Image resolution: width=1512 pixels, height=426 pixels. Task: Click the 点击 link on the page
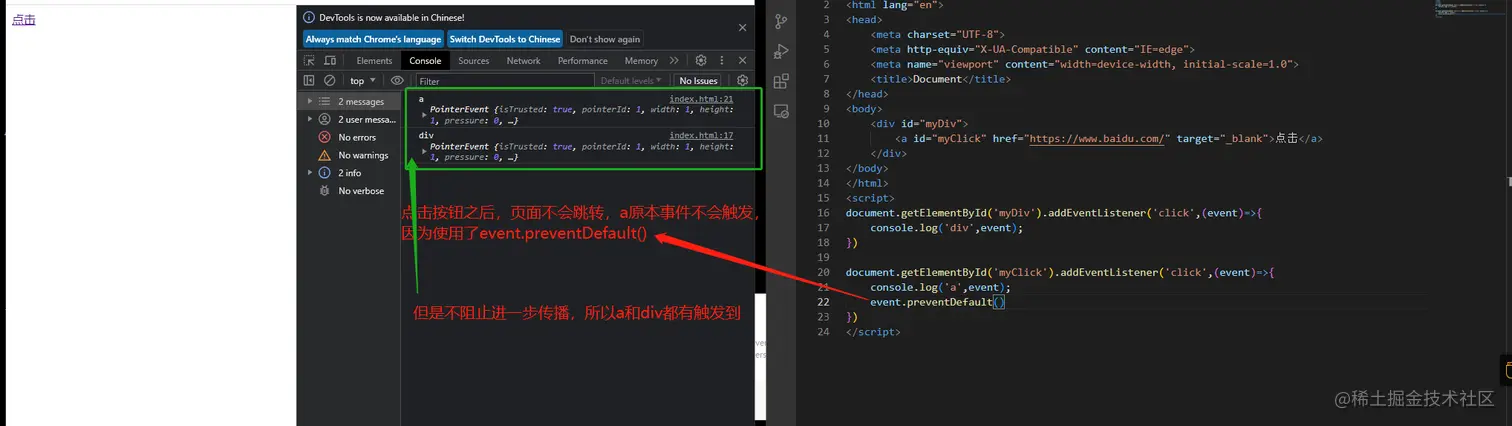pyautogui.click(x=23, y=19)
